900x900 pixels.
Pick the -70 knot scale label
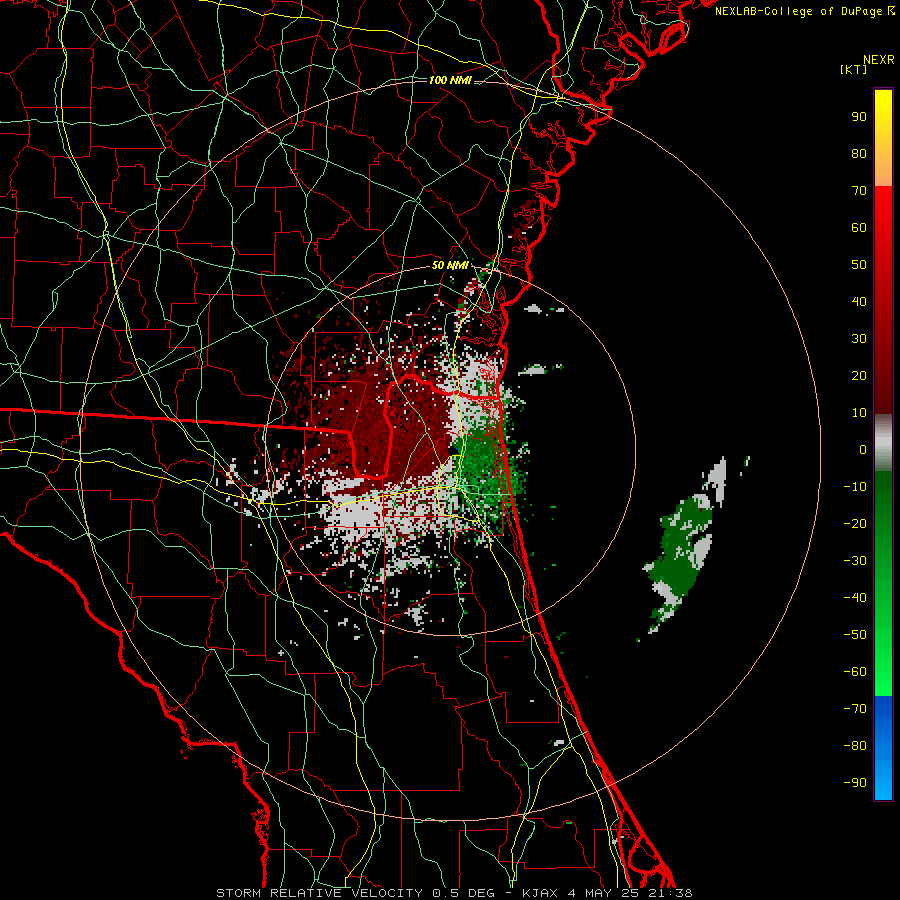pyautogui.click(x=855, y=709)
